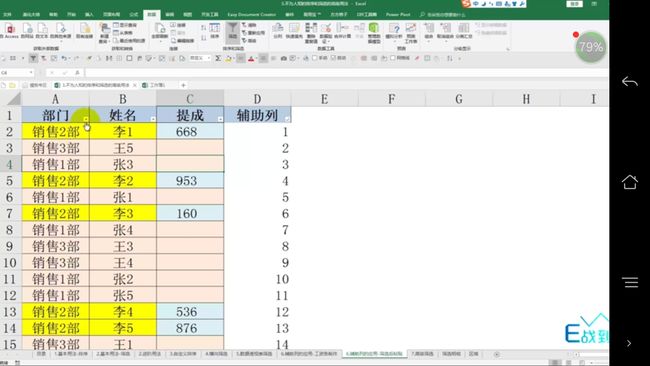The image size is (650, 366).
Task: Click the camera icon in quick toolbar
Action: 284,58
